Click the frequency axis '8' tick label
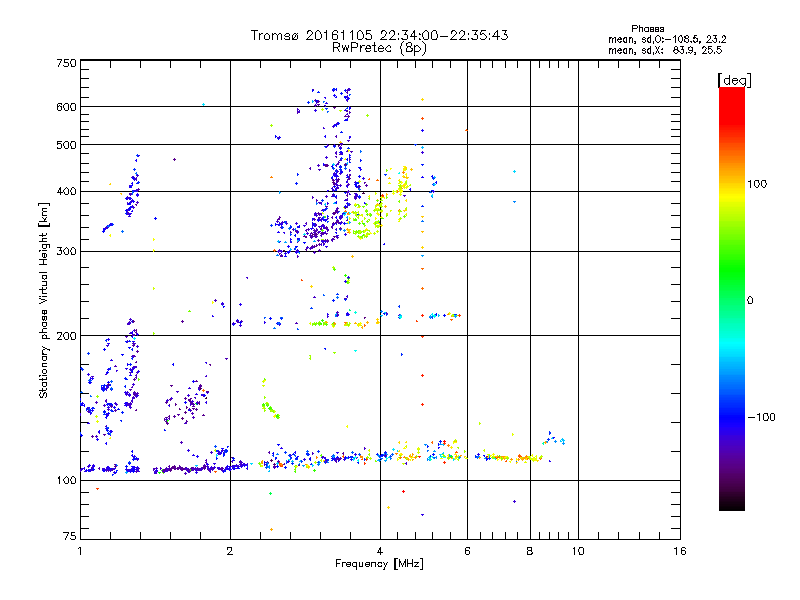 tap(530, 551)
